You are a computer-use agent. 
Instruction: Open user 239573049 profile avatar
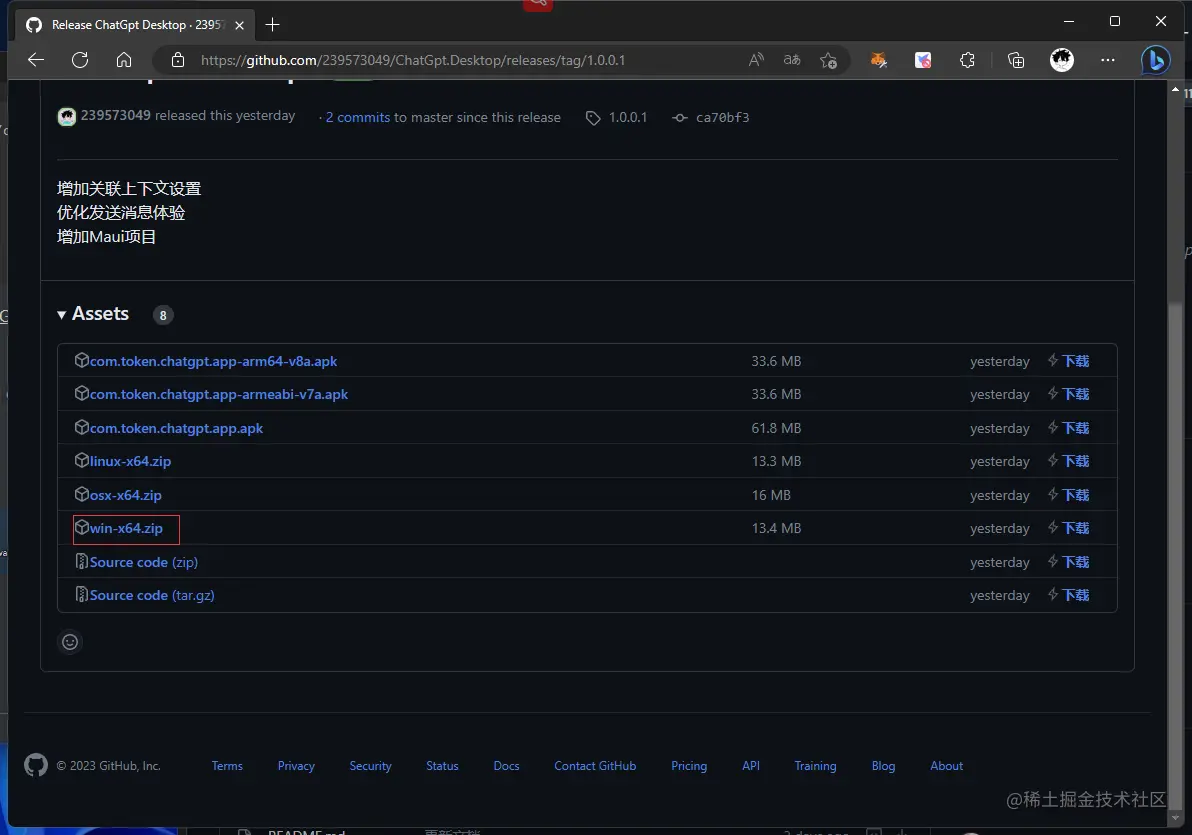tap(67, 116)
